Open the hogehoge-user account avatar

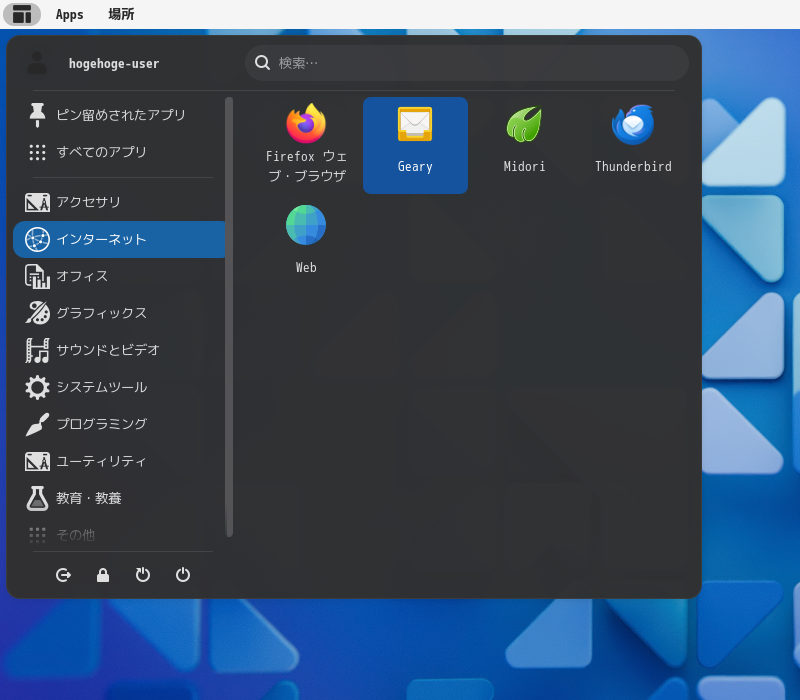[37, 63]
